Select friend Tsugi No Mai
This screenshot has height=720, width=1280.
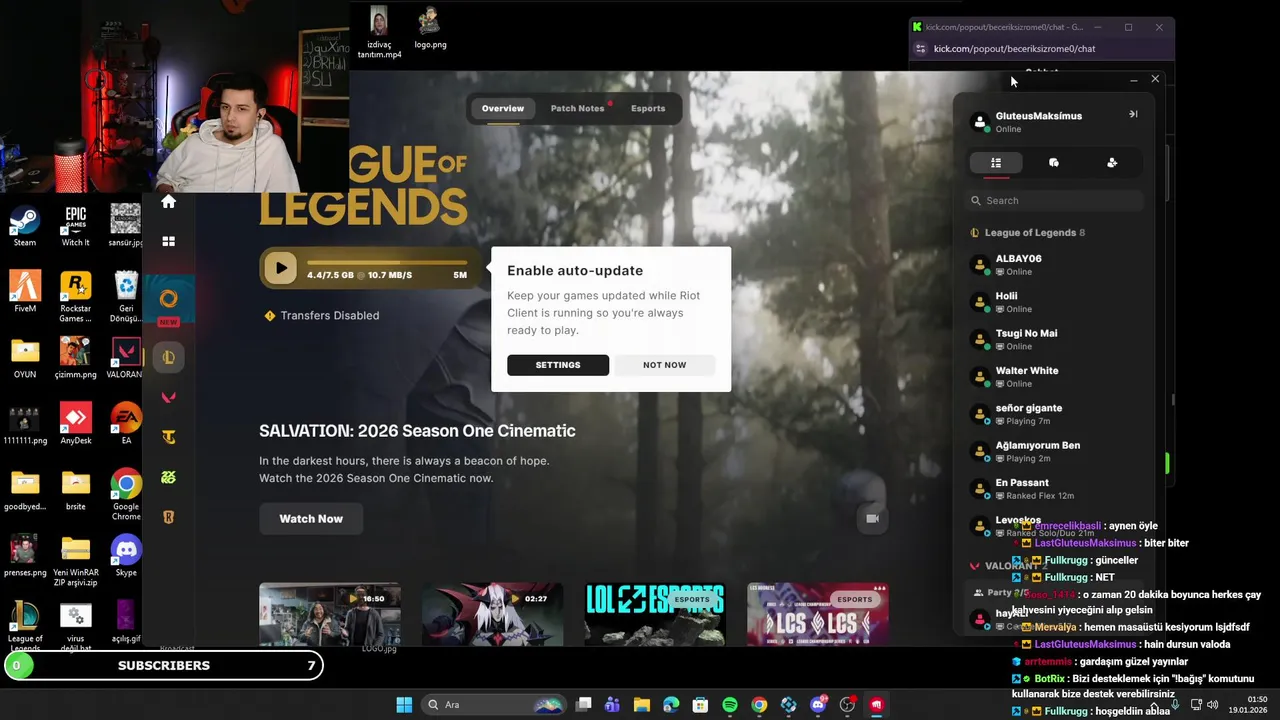(x=1055, y=339)
